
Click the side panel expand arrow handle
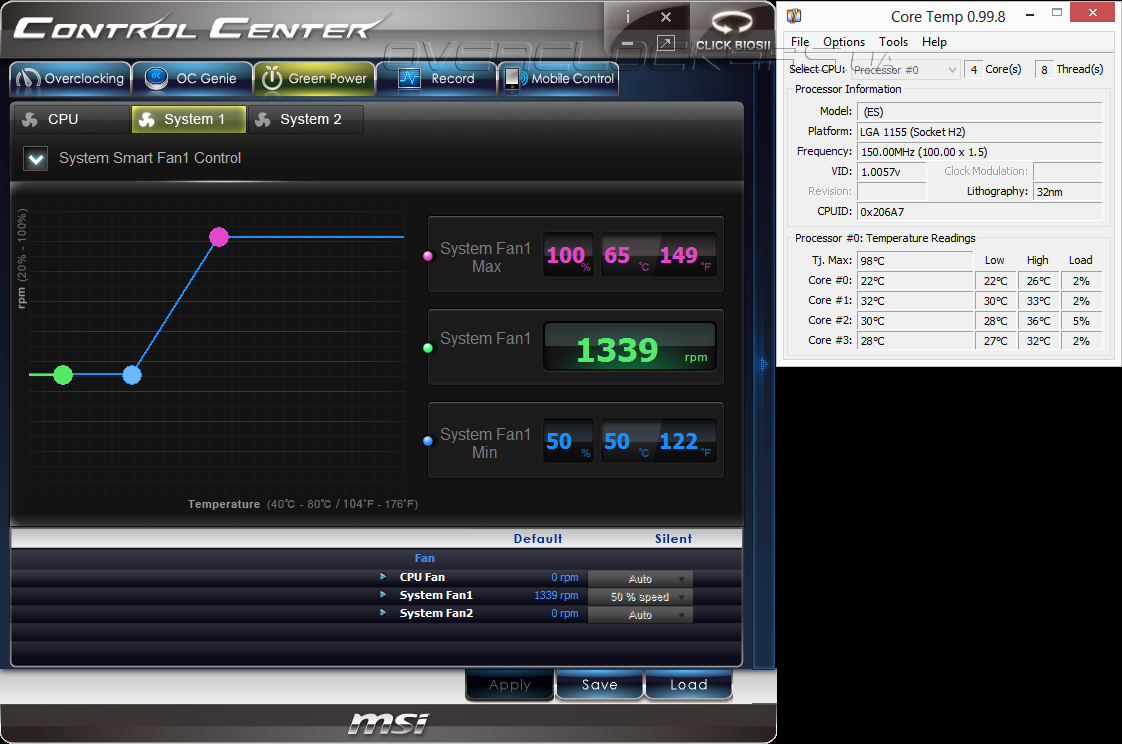[764, 365]
